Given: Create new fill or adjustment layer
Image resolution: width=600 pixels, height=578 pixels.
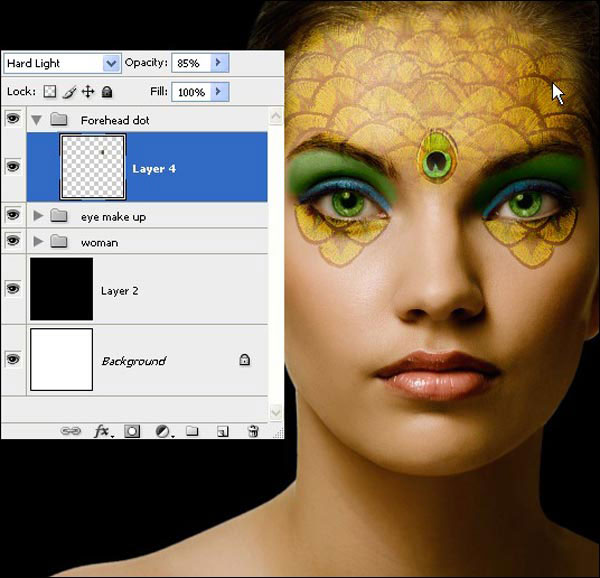Looking at the screenshot, I should (162, 431).
